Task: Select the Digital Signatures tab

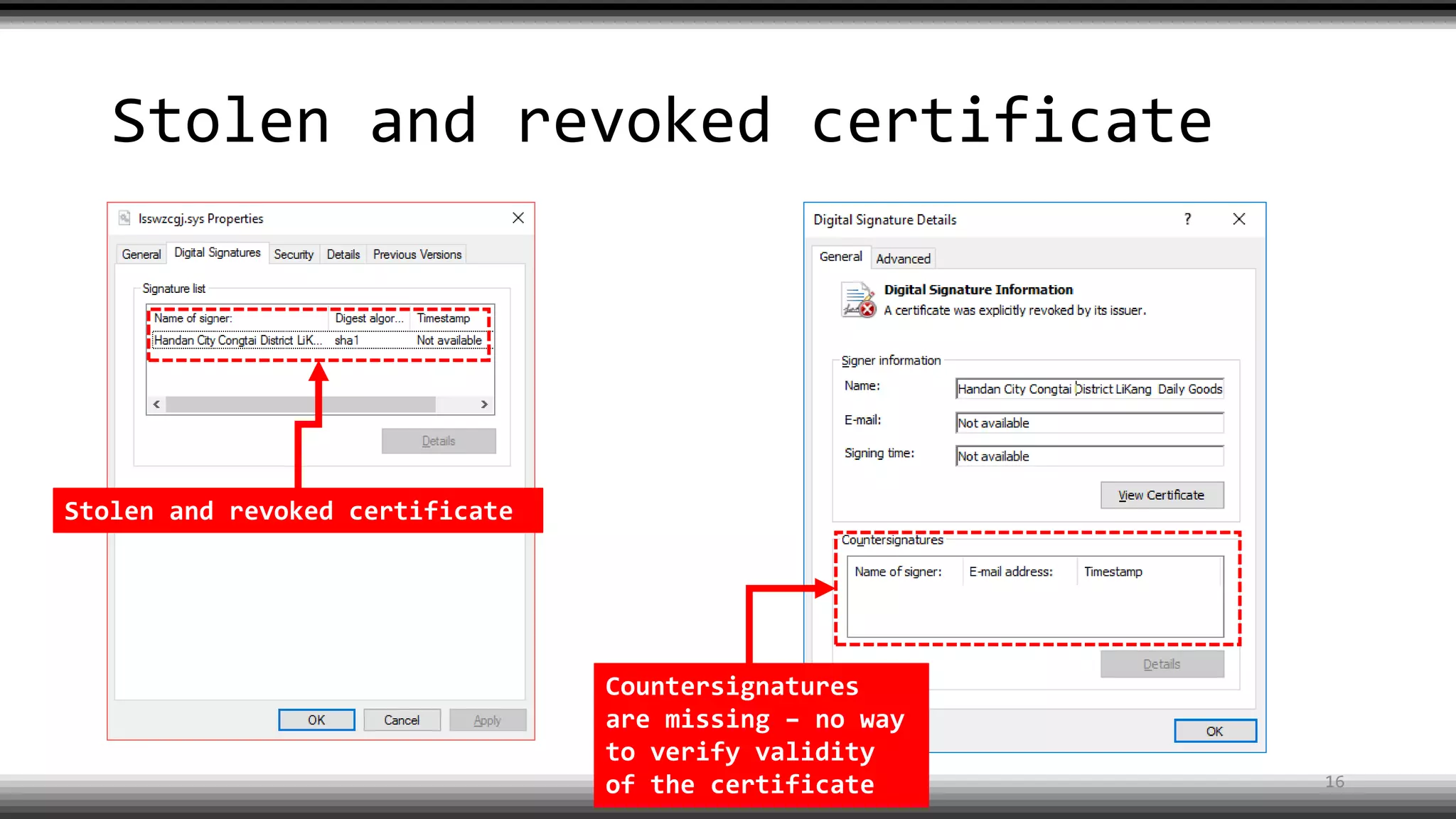Action: tap(218, 253)
